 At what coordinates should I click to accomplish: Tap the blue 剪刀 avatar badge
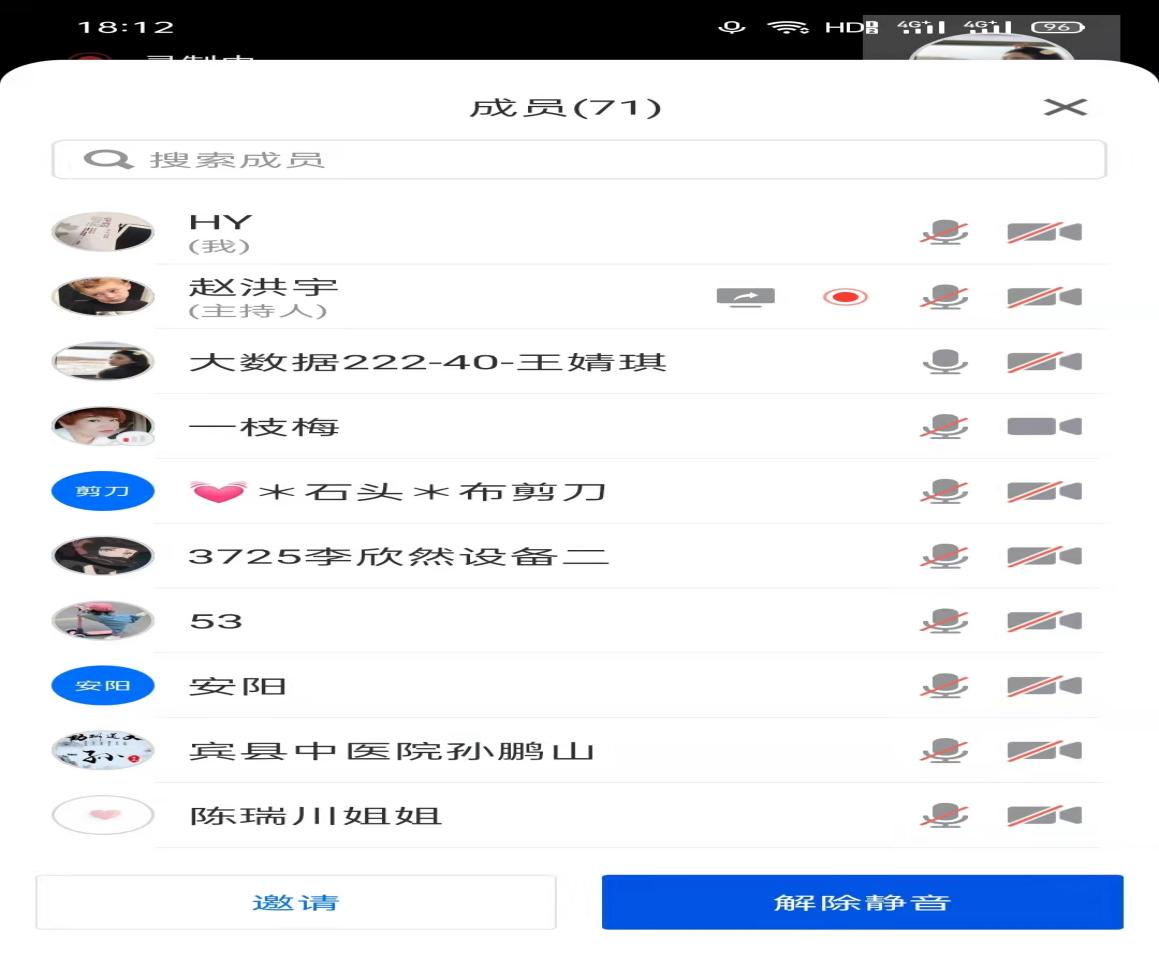pyautogui.click(x=103, y=492)
